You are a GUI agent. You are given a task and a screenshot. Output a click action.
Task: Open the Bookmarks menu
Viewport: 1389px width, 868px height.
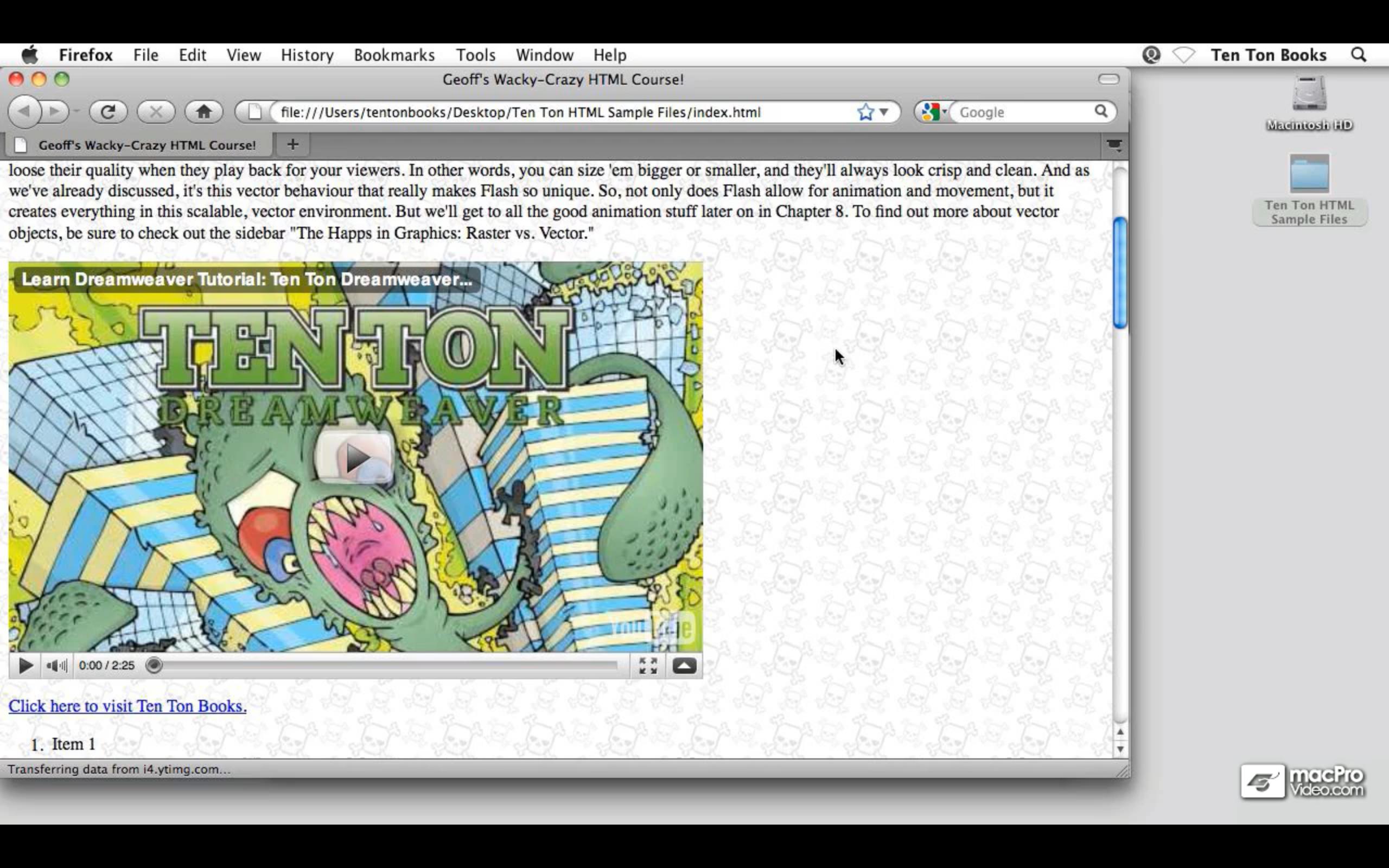pyautogui.click(x=394, y=55)
